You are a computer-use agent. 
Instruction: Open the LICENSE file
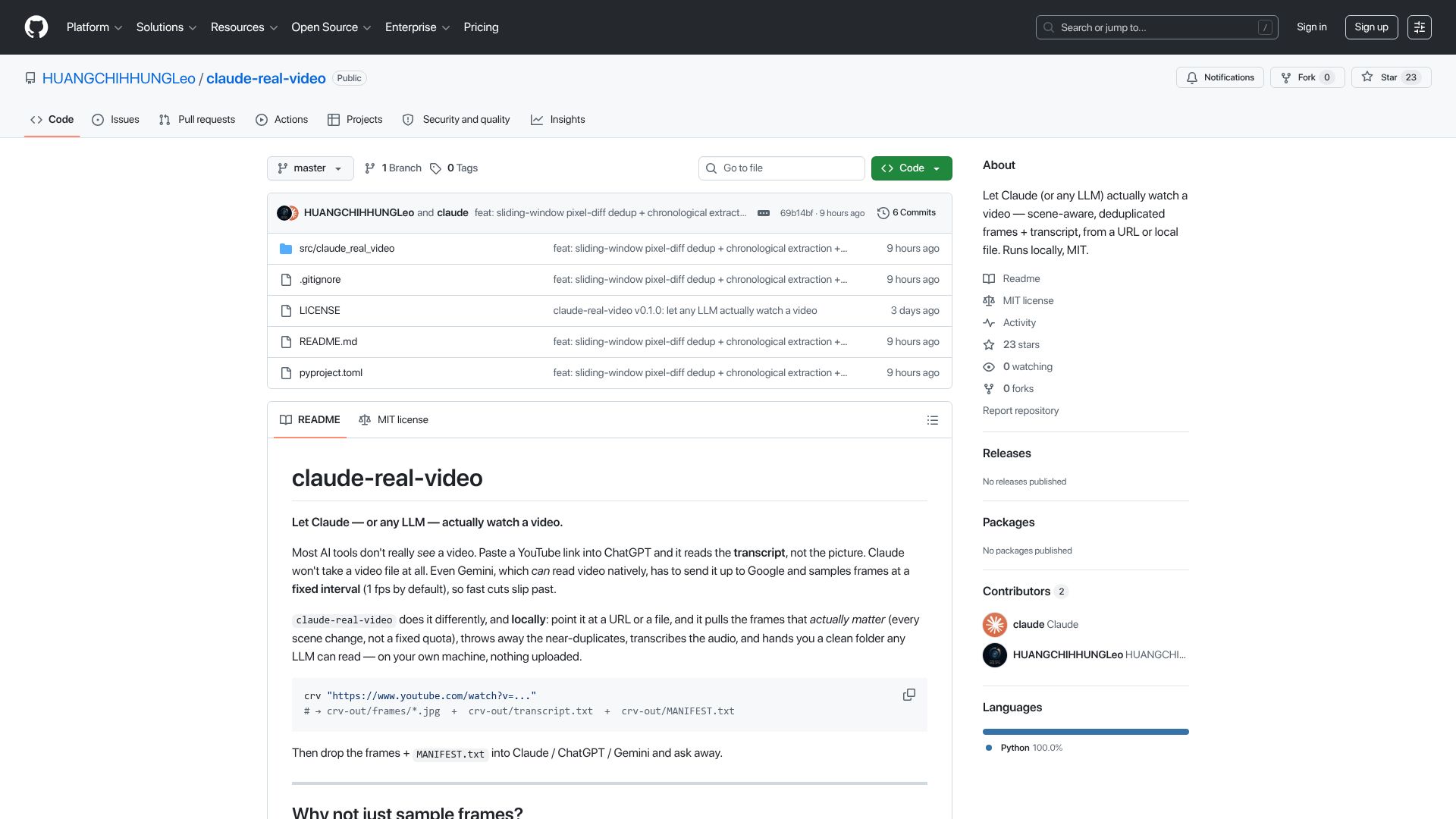[319, 311]
